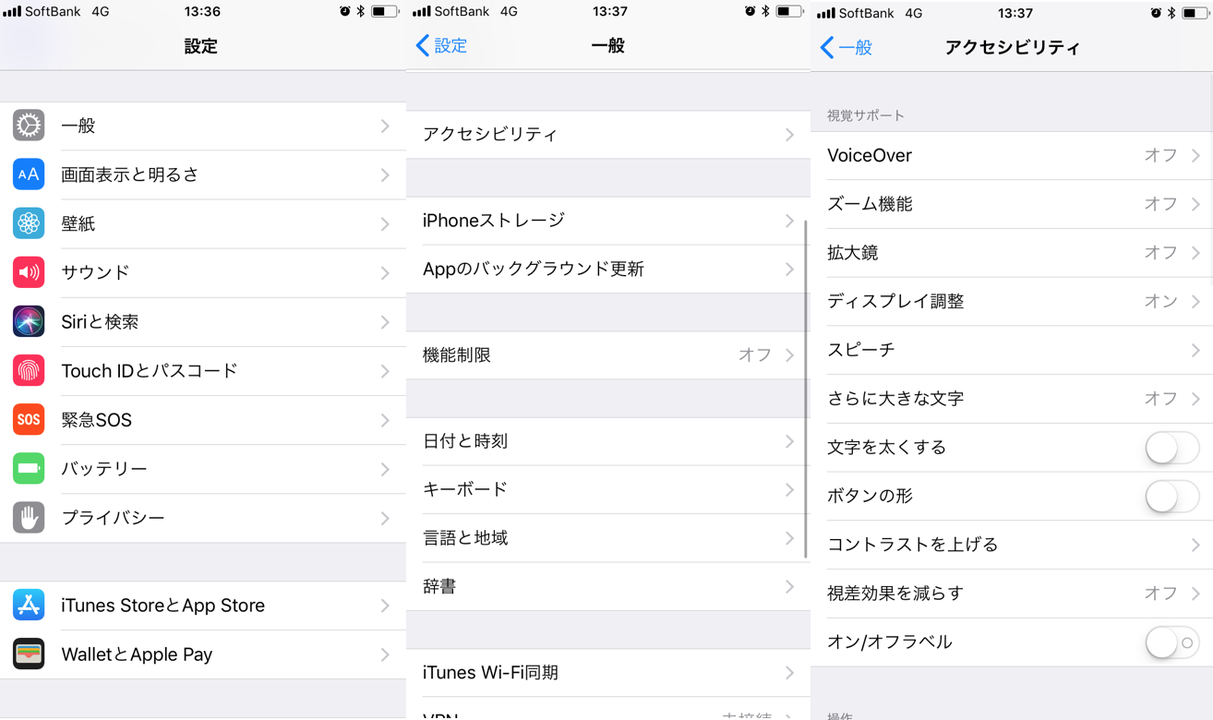This screenshot has width=1213, height=720.
Task: Tap the Siriと検索 icon
Action: click(x=29, y=321)
